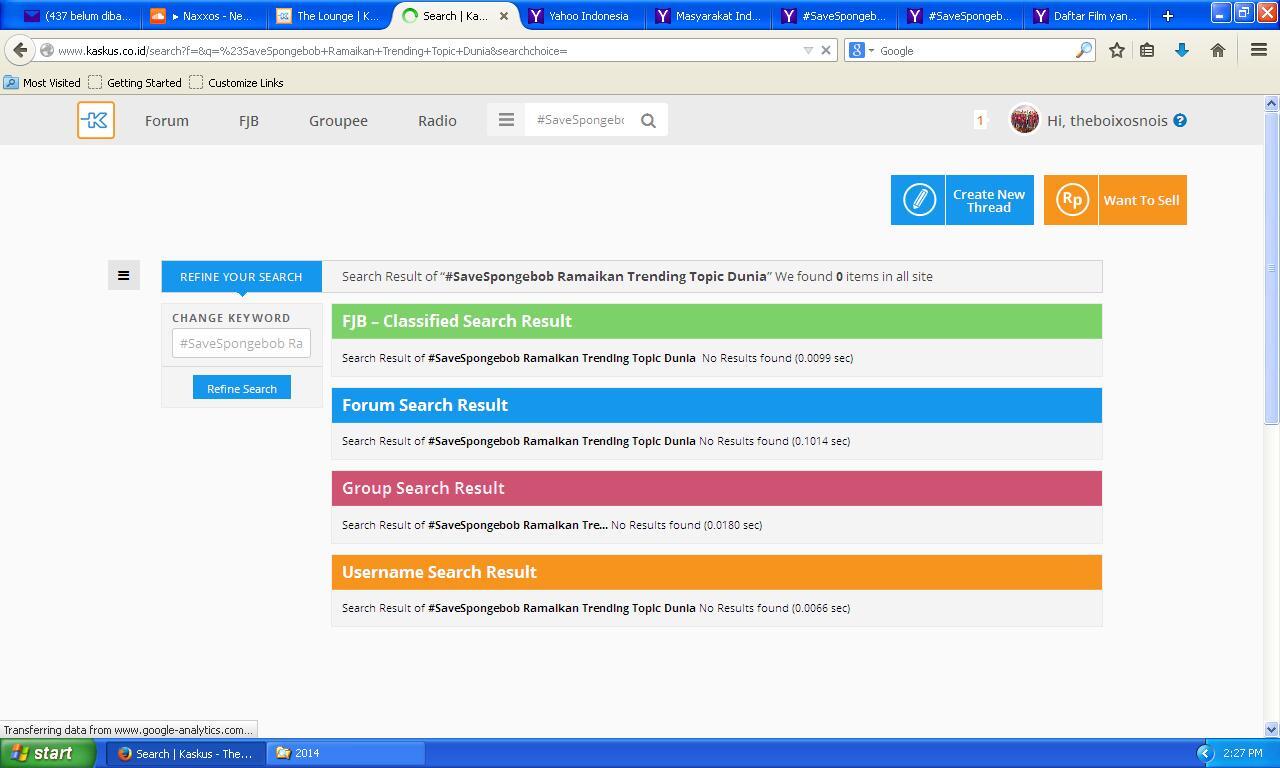Open the Downloads arrow icon
The height and width of the screenshot is (768, 1280).
(x=1181, y=50)
